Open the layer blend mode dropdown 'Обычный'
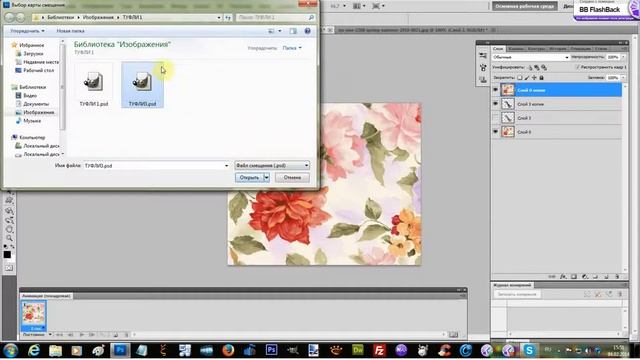 (x=531, y=57)
